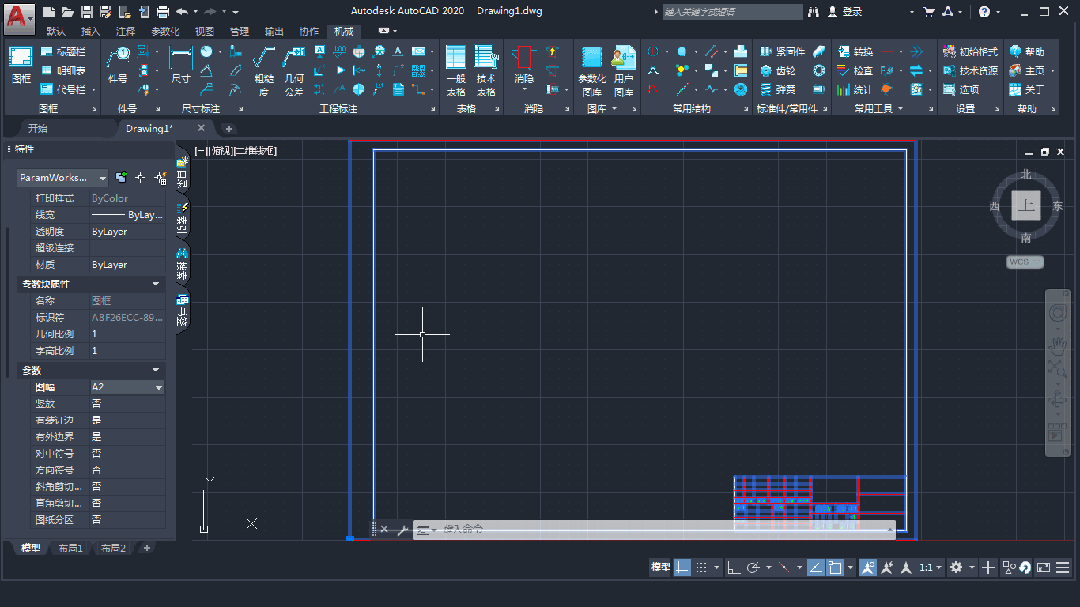Open the 技术表格 technical table tool
This screenshot has height=607, width=1080.
click(x=486, y=71)
